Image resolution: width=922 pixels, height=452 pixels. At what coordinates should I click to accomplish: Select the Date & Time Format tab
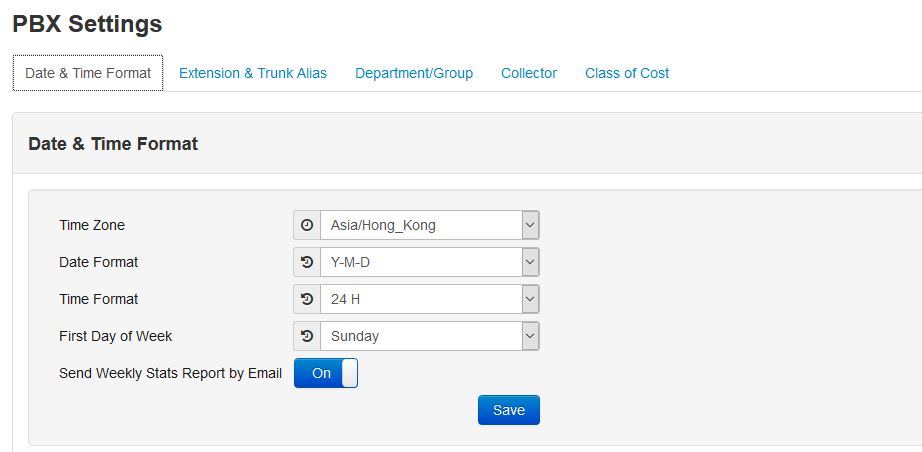pyautogui.click(x=88, y=73)
